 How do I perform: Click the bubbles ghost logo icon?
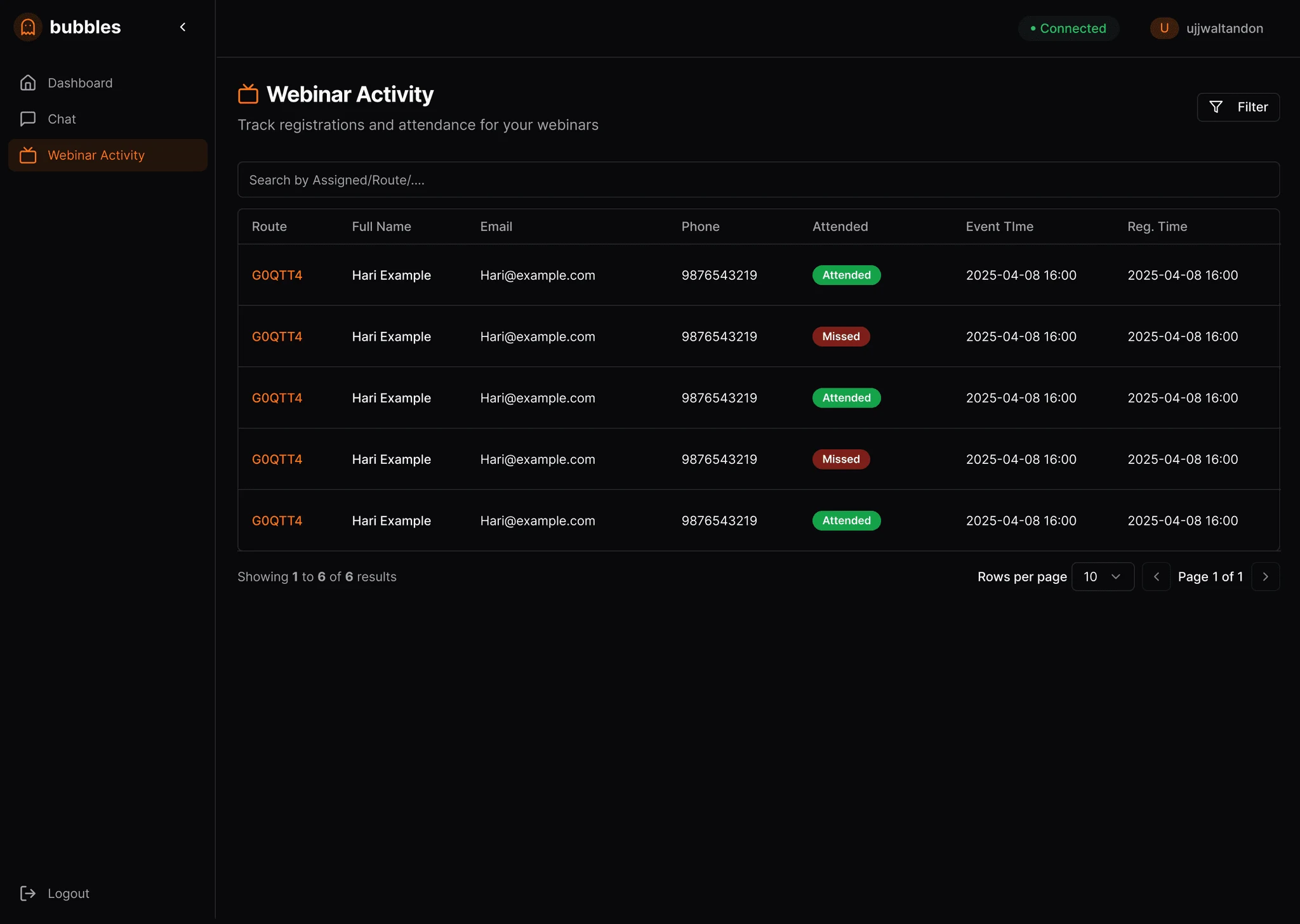[x=28, y=27]
